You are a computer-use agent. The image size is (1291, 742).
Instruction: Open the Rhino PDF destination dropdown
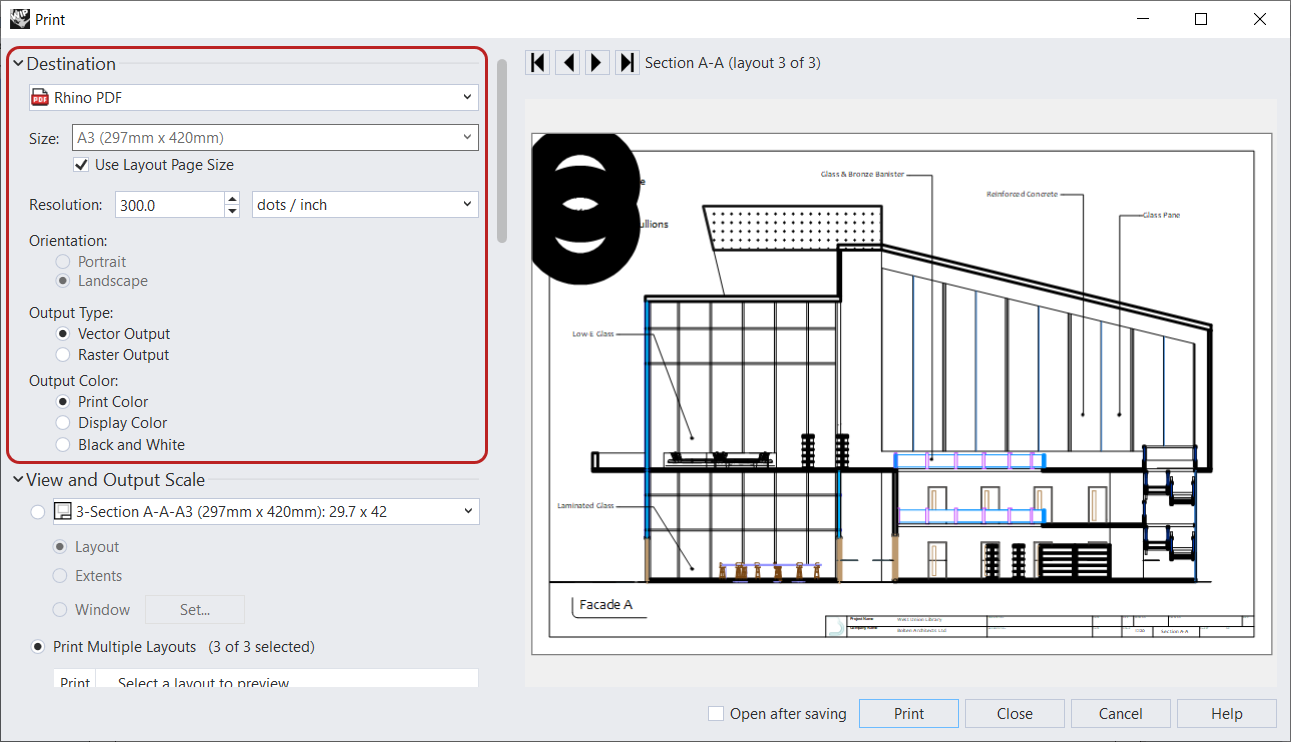click(x=467, y=97)
